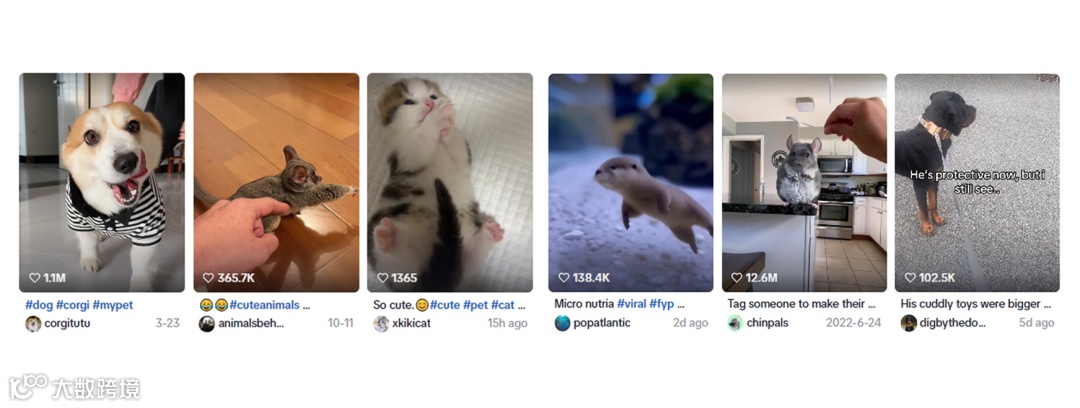Screen dimensions: 1080x408
Task: Open the xkikicat profile avatar
Action: (x=381, y=323)
